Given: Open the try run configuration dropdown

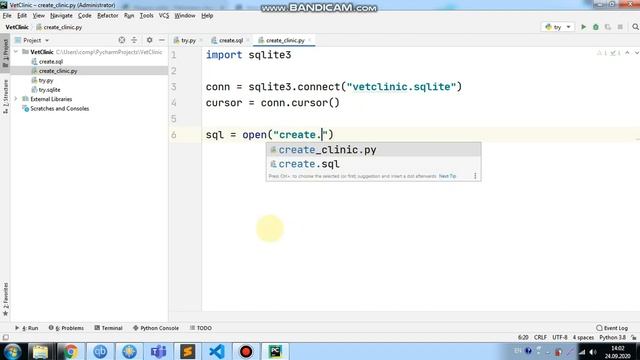Looking at the screenshot, I should pyautogui.click(x=558, y=27).
